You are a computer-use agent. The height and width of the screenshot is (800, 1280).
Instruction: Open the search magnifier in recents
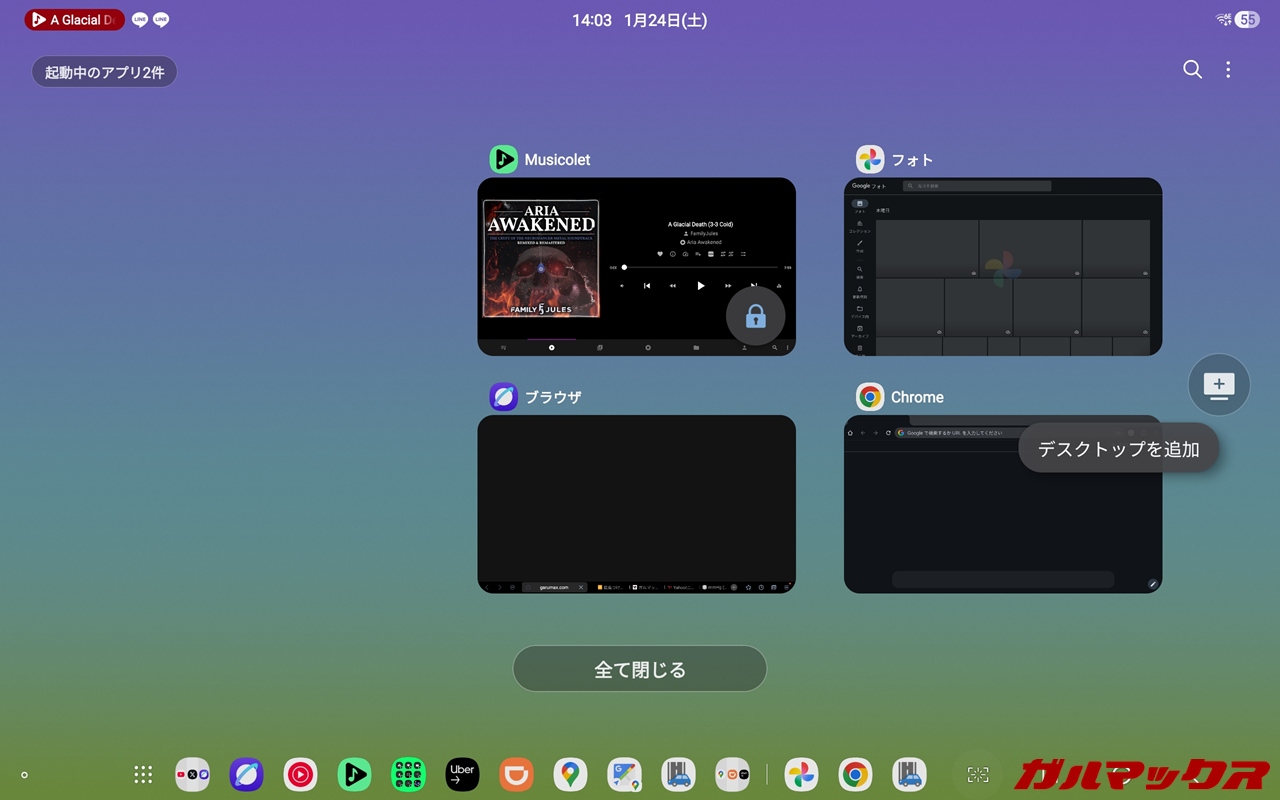1192,69
